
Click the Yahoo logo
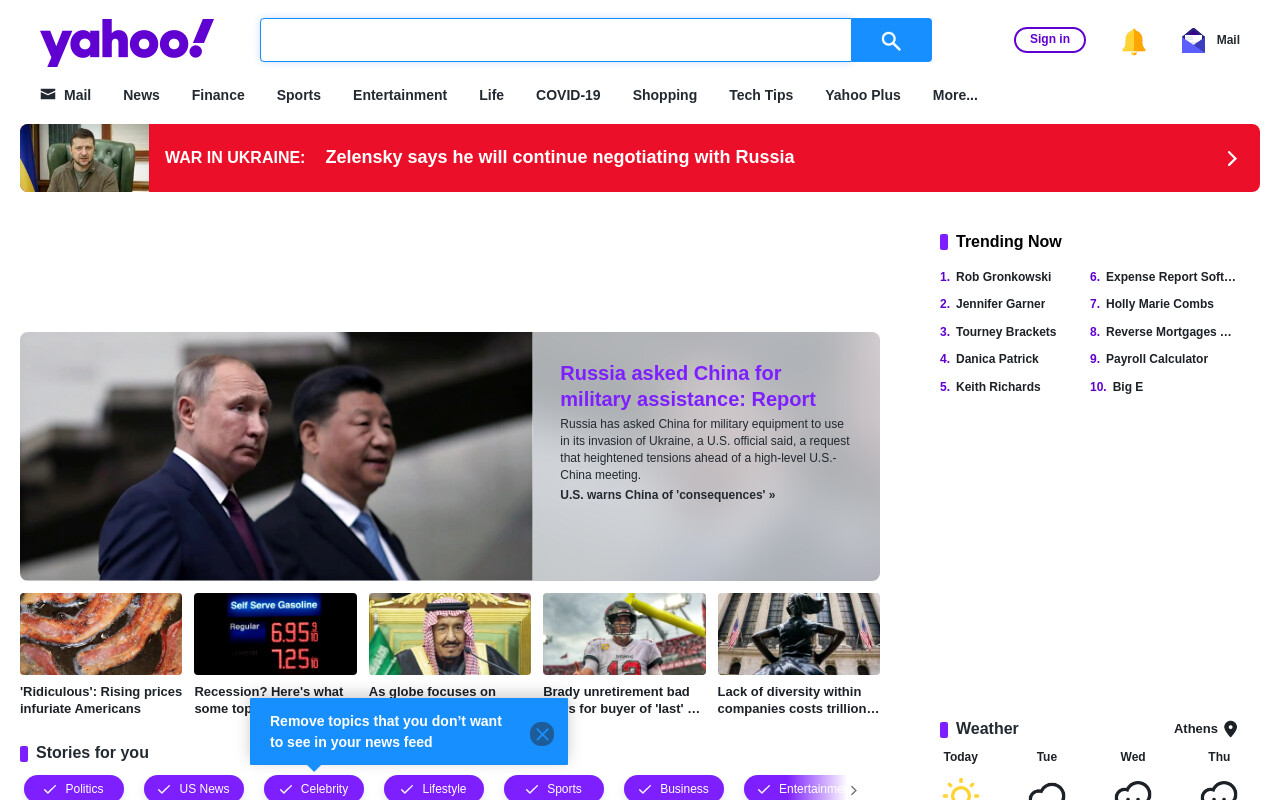(127, 42)
